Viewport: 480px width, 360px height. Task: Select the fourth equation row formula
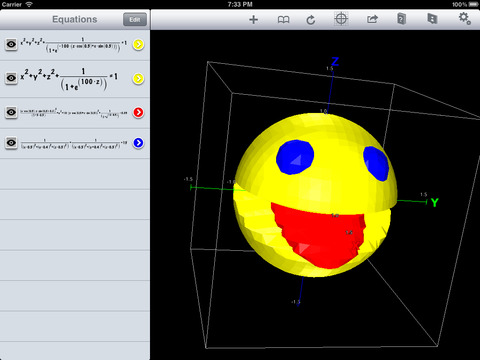point(74,144)
